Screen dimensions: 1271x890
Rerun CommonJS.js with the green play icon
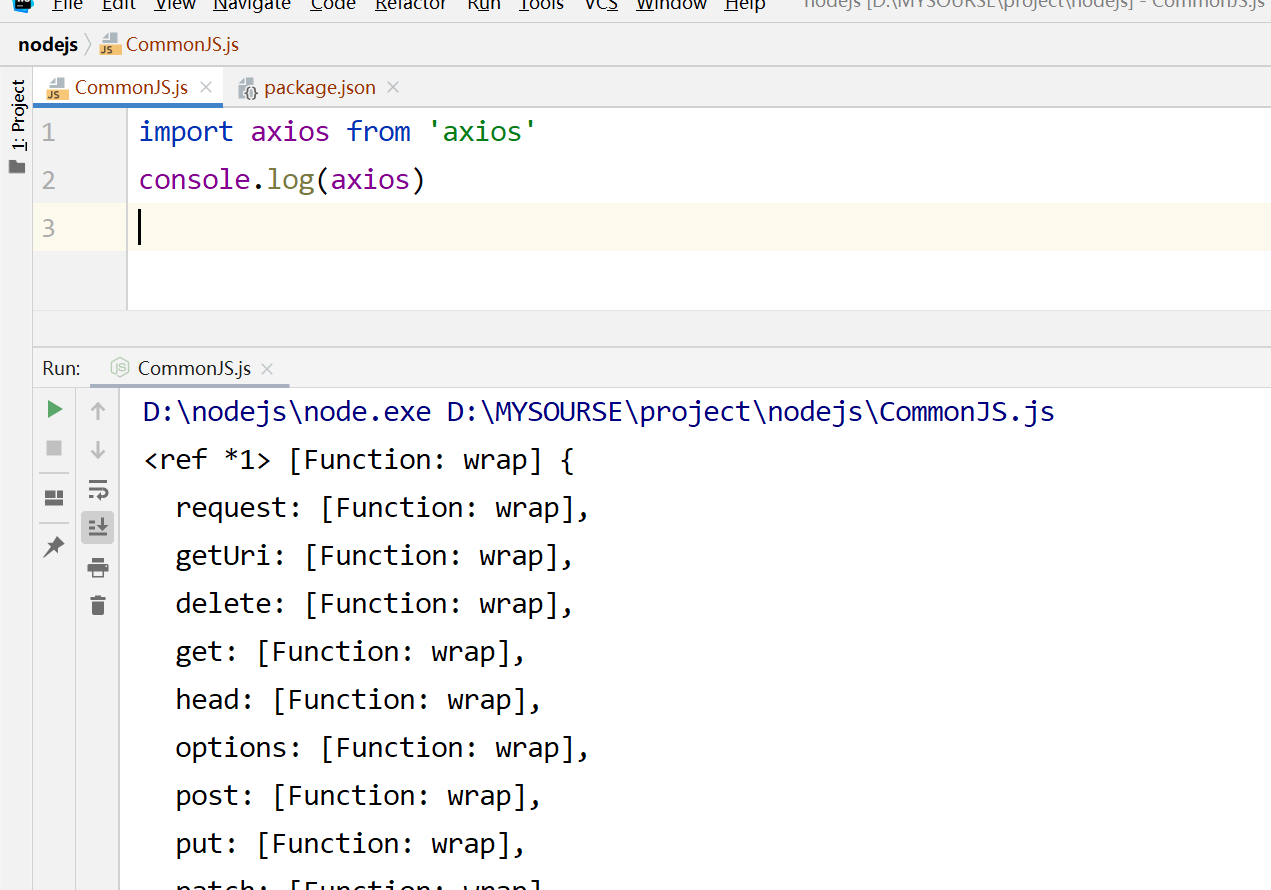(55, 409)
